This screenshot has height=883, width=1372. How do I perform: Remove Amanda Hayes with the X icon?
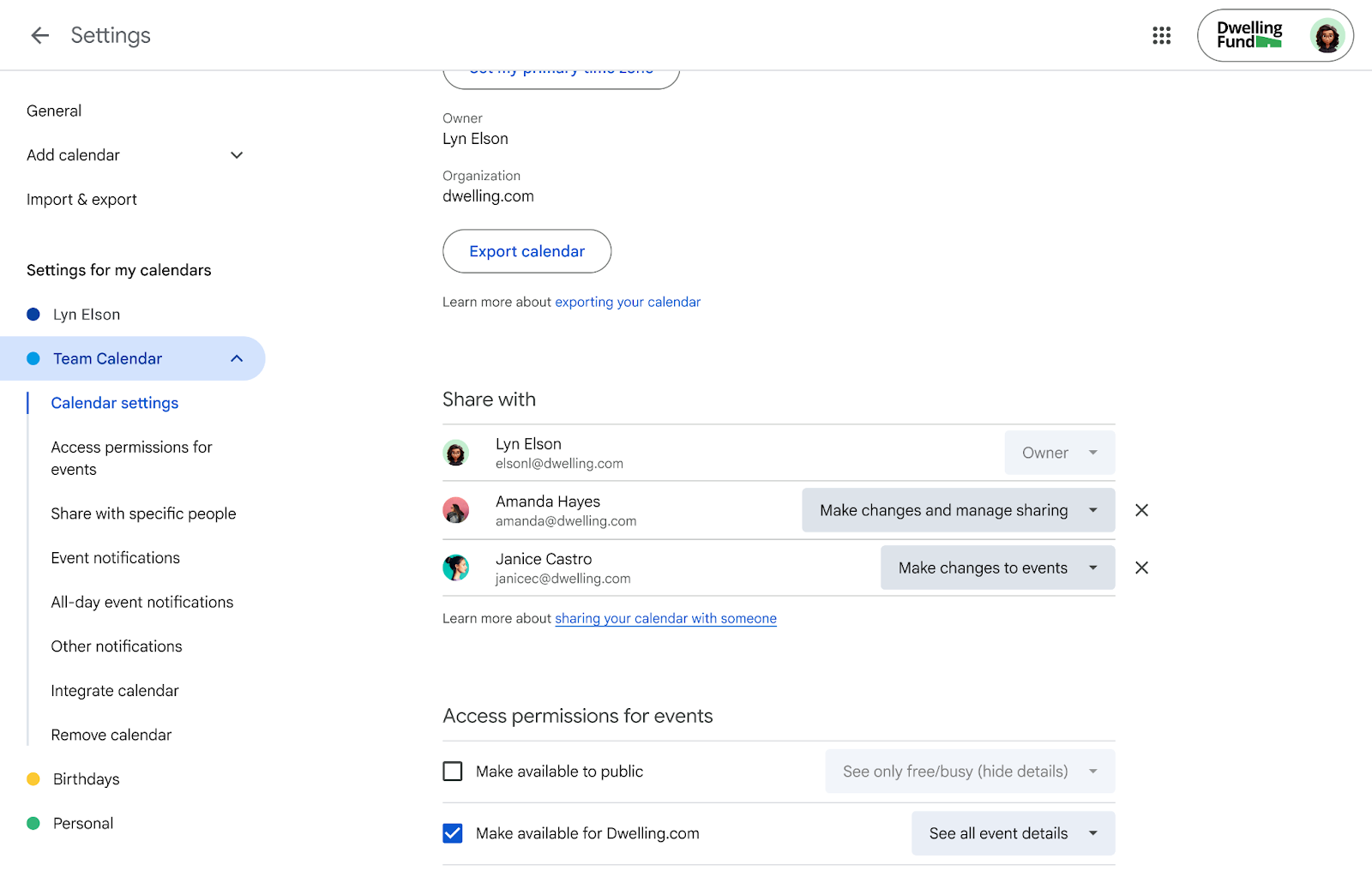pos(1141,510)
